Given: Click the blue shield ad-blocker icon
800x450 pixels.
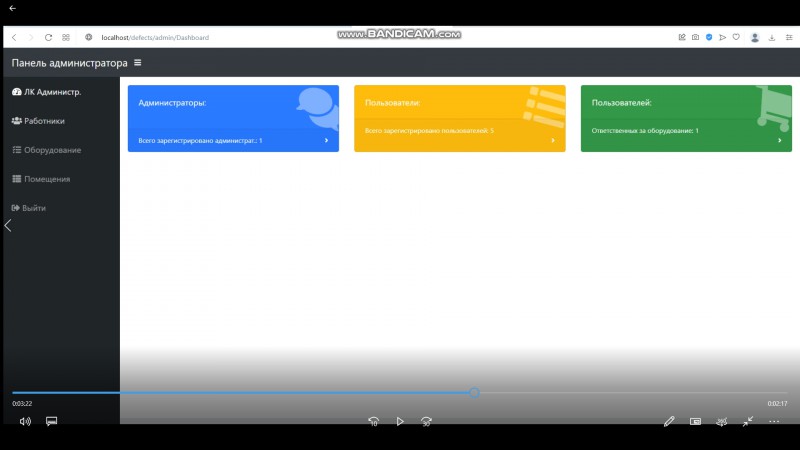Looking at the screenshot, I should (x=709, y=37).
